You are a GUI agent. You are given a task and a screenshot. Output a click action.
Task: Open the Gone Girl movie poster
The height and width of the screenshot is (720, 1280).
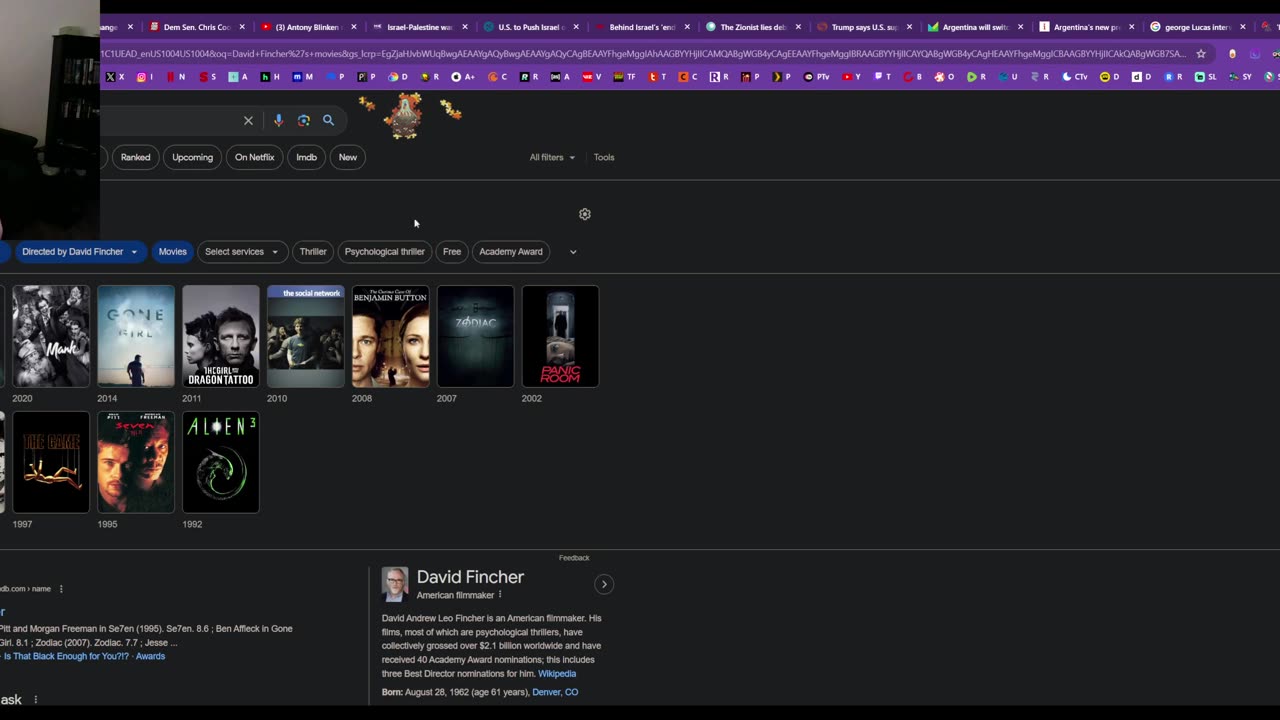tap(136, 336)
